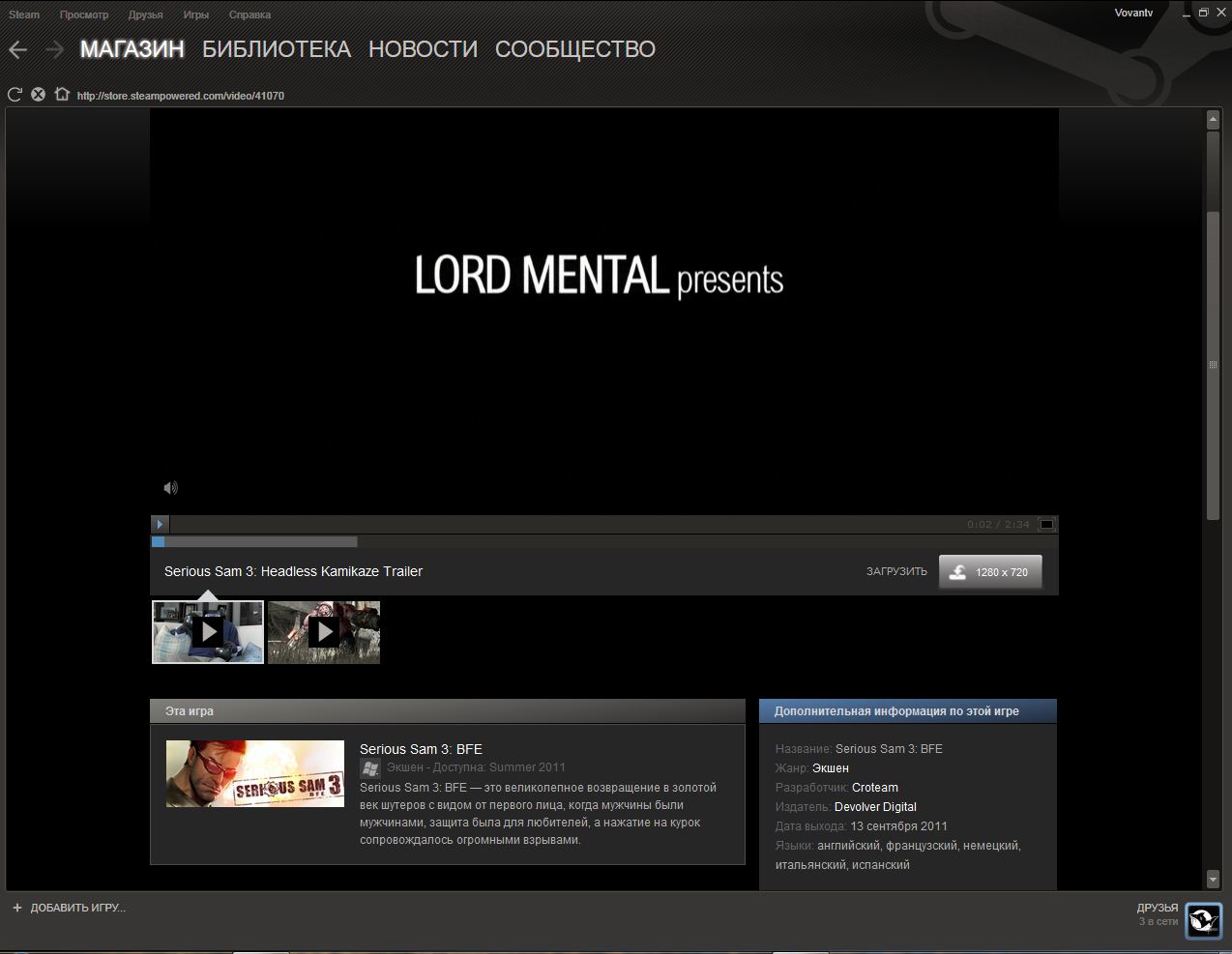
Task: Switch to the НОВОСТИ tab
Action: pyautogui.click(x=424, y=49)
